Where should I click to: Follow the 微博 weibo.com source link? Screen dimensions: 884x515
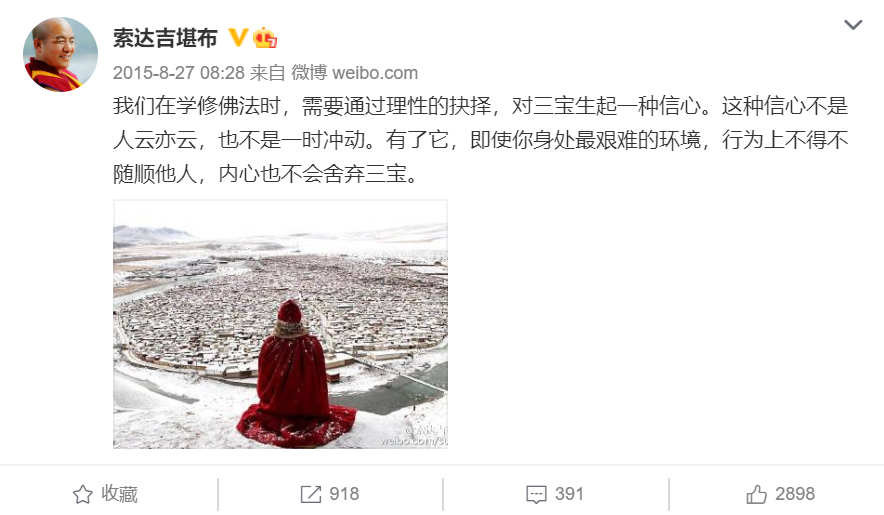(355, 73)
